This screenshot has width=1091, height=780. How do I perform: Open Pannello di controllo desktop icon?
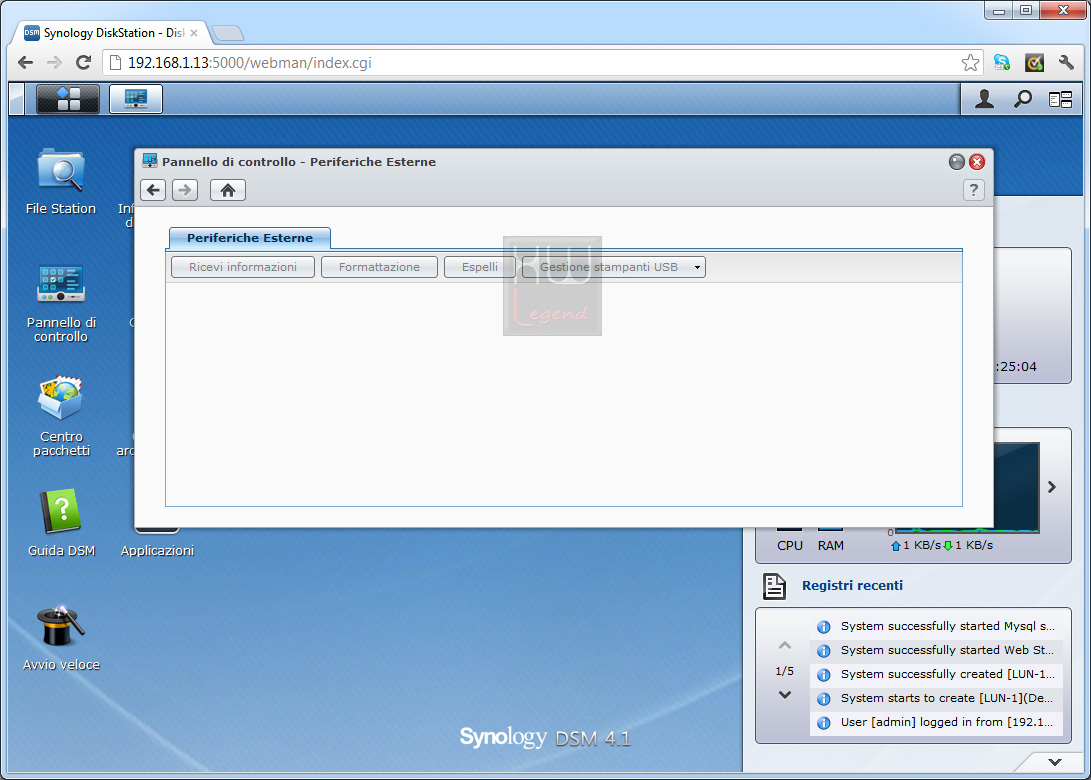coord(61,303)
